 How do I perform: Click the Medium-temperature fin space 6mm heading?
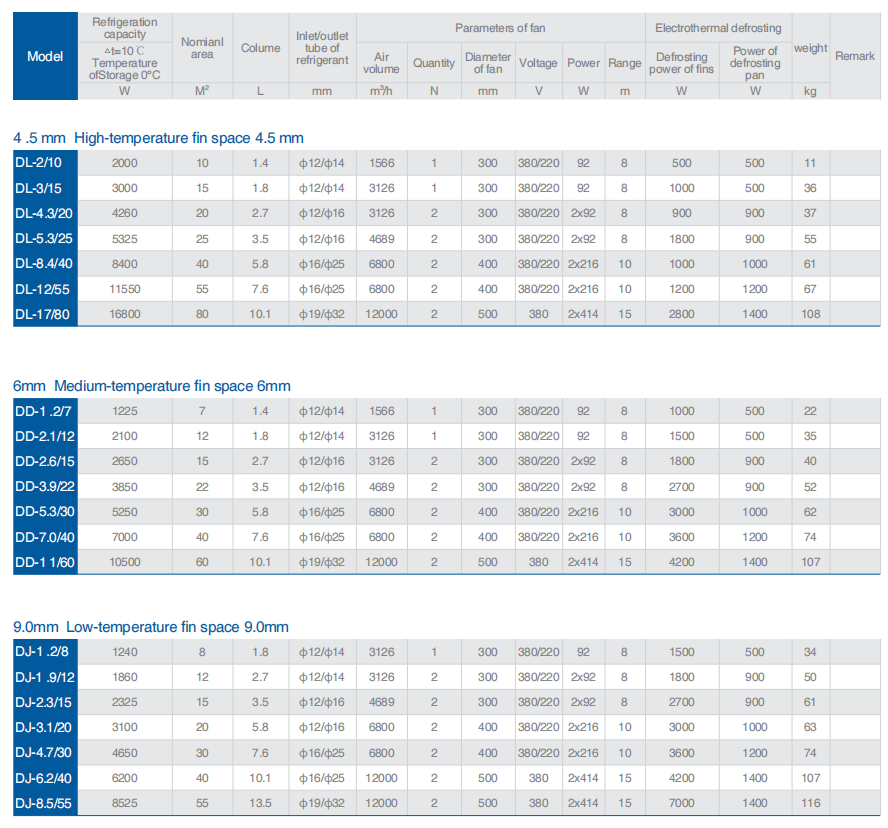[152, 386]
